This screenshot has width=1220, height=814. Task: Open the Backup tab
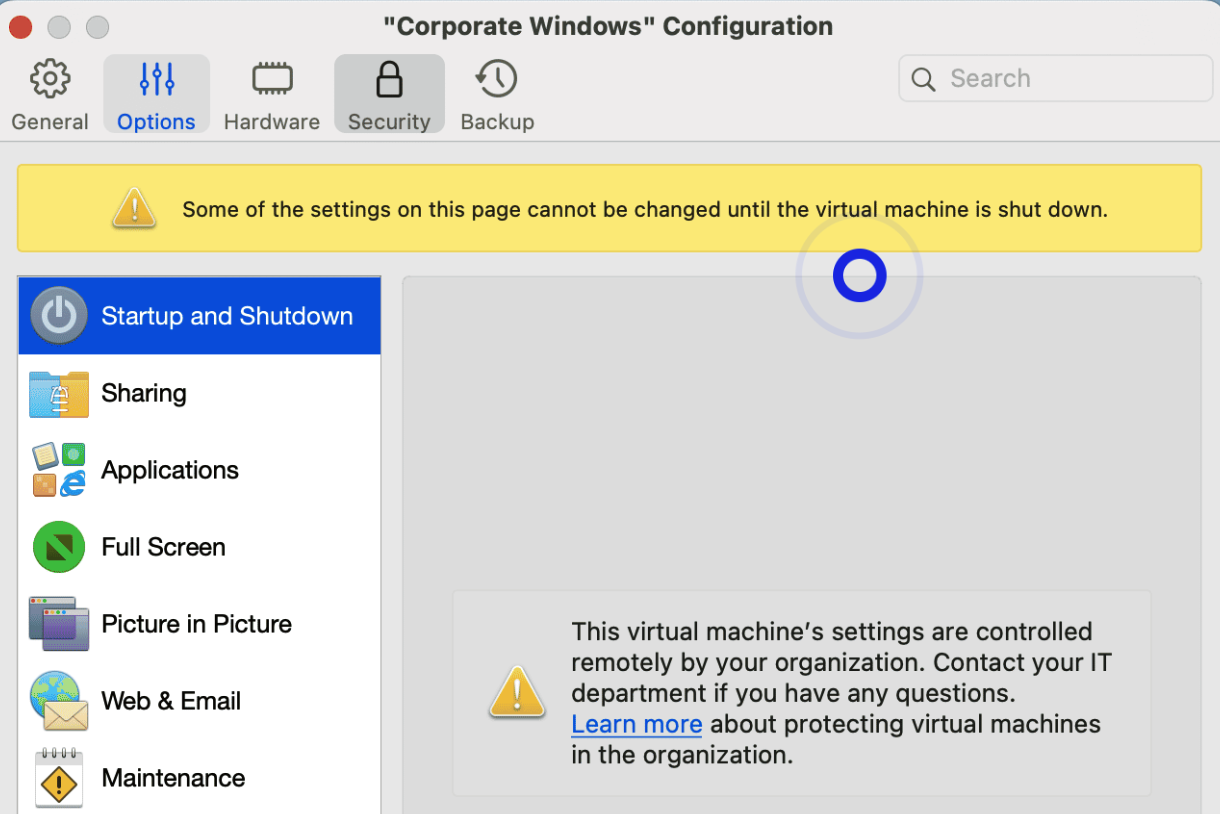(497, 95)
